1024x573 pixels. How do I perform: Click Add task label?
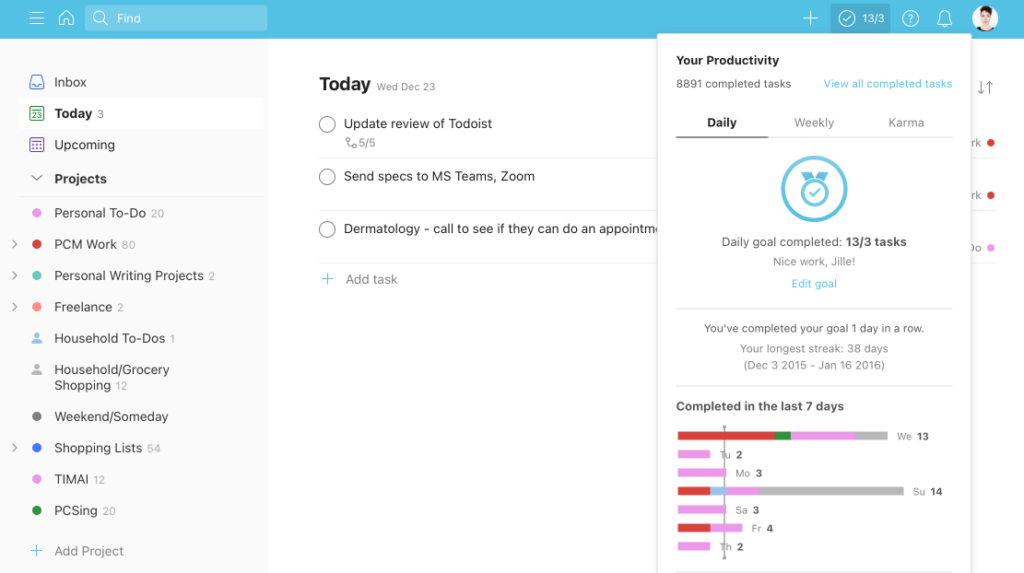coord(371,279)
